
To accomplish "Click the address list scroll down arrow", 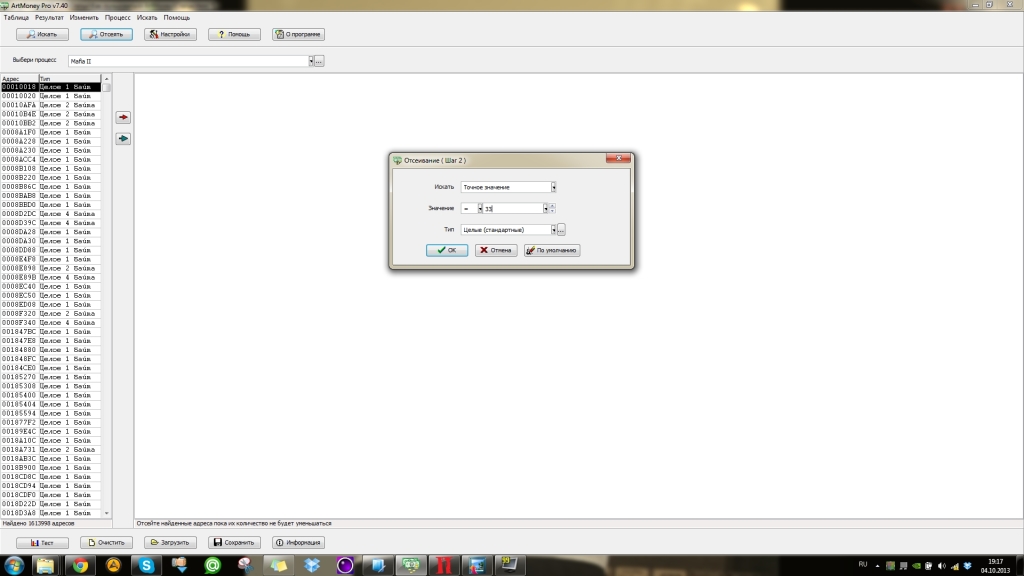I will tap(106, 513).
